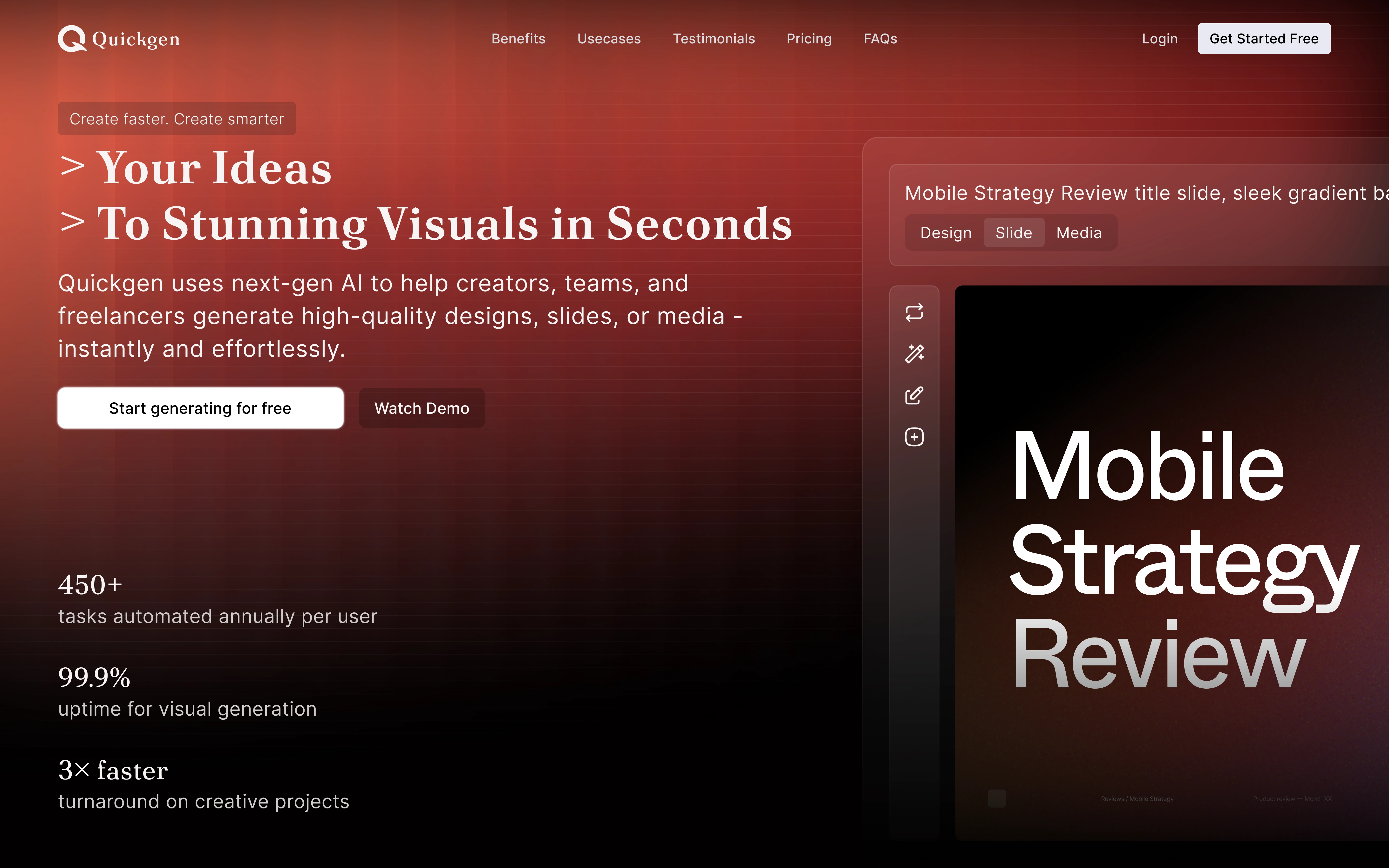Navigate to Pricing
Viewport: 1389px width, 868px height.
click(x=809, y=39)
